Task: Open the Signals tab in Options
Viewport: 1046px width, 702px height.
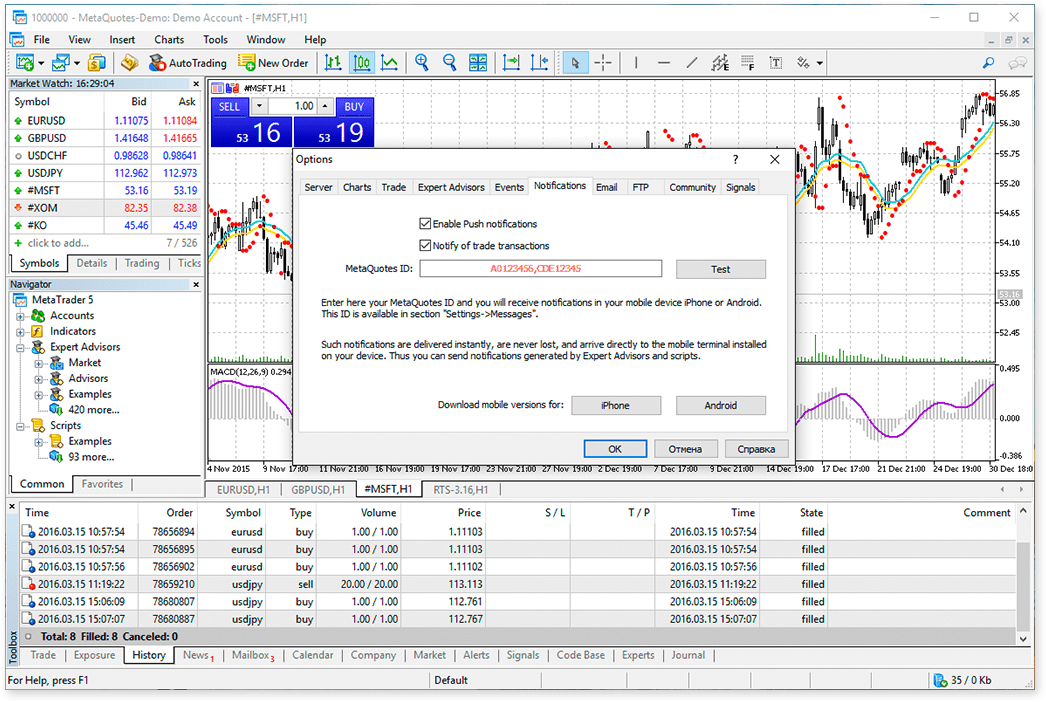Action: click(x=740, y=188)
